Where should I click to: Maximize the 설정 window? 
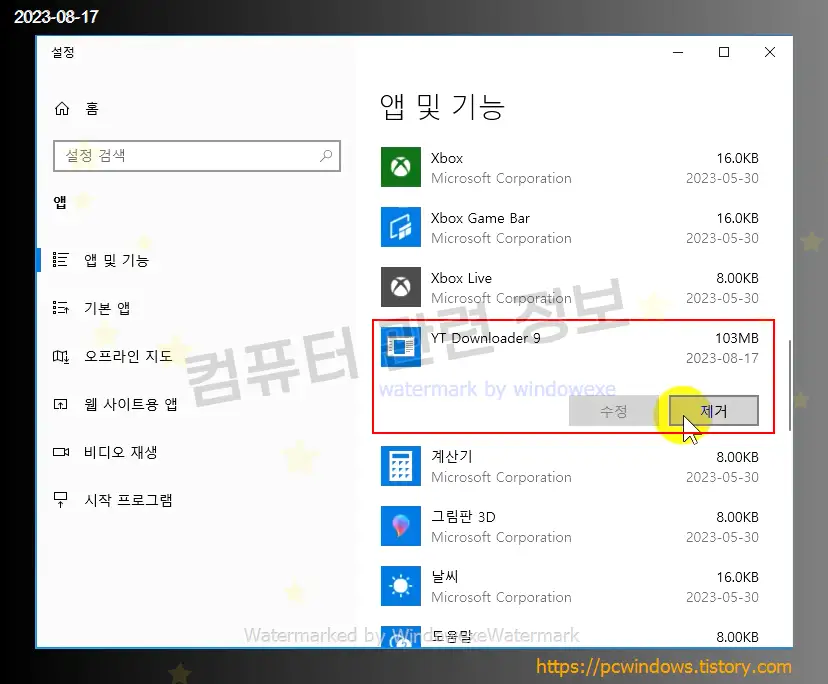724,52
